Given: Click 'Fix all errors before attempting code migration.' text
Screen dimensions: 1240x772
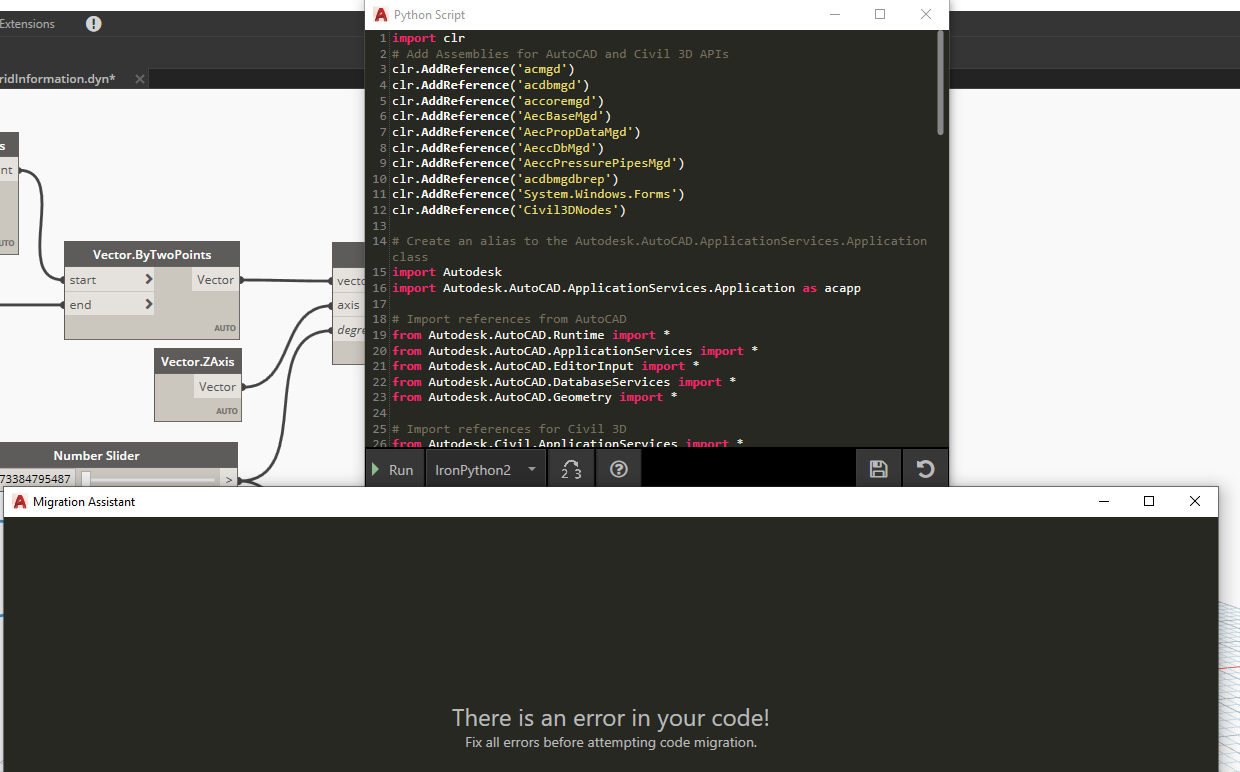Looking at the screenshot, I should 611,742.
